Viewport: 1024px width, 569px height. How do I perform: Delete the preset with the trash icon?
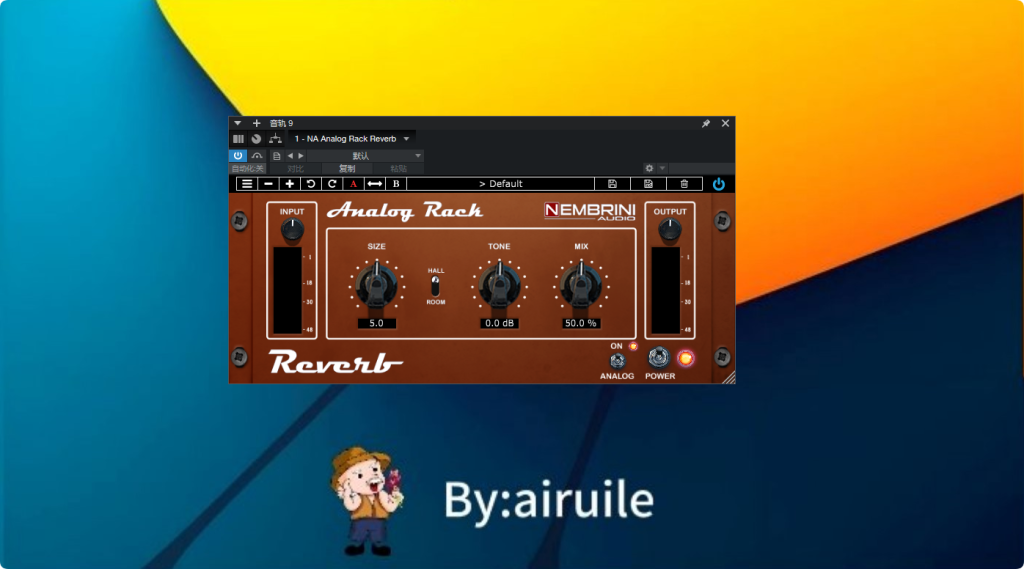(x=684, y=184)
